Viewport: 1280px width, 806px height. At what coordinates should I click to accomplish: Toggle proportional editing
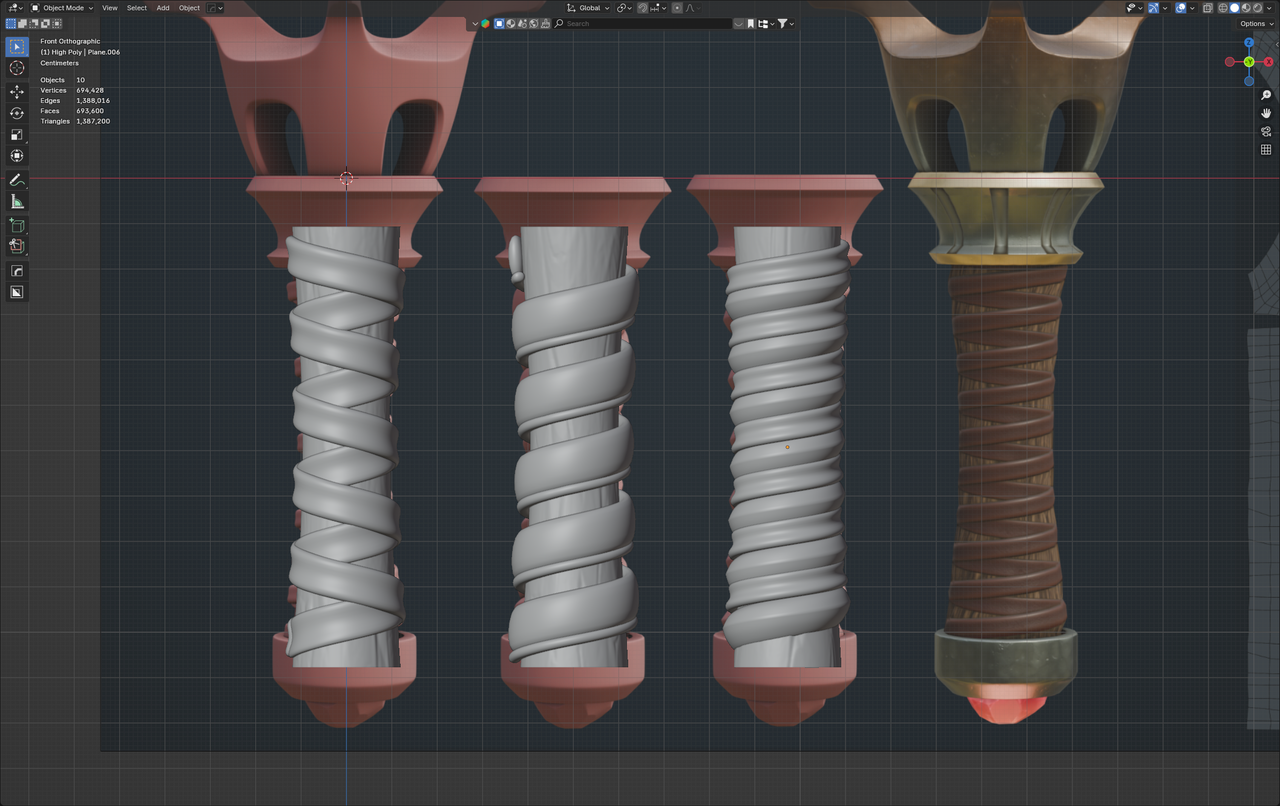(677, 8)
